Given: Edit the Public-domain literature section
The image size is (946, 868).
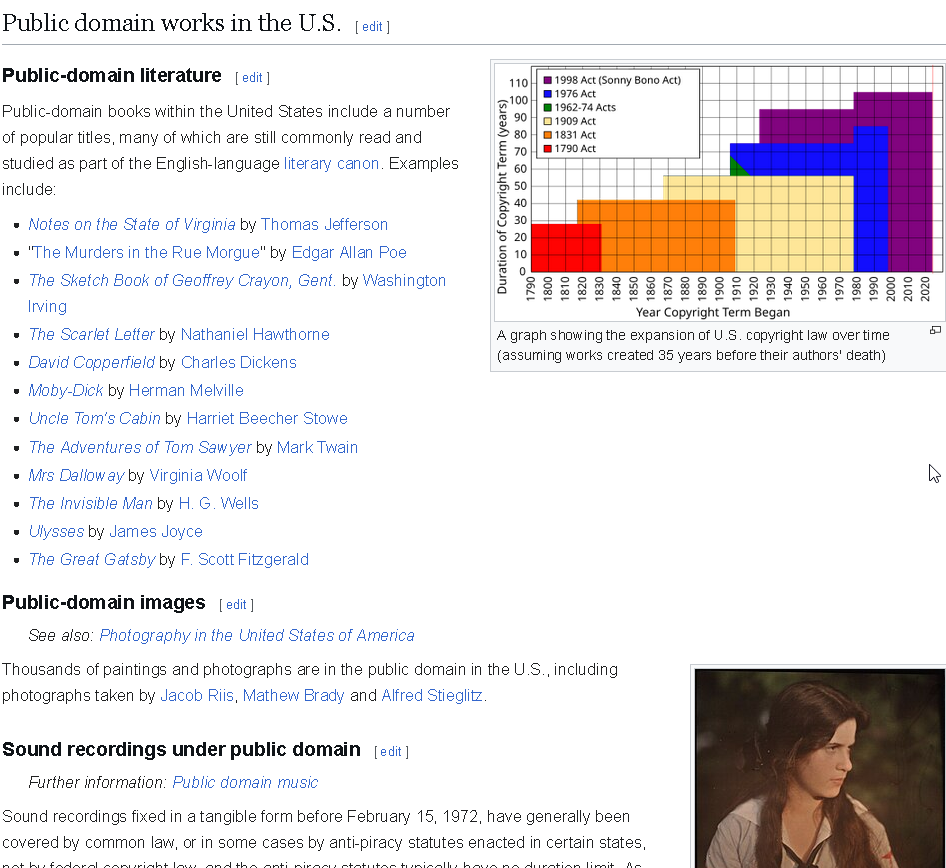Looking at the screenshot, I should coord(252,78).
